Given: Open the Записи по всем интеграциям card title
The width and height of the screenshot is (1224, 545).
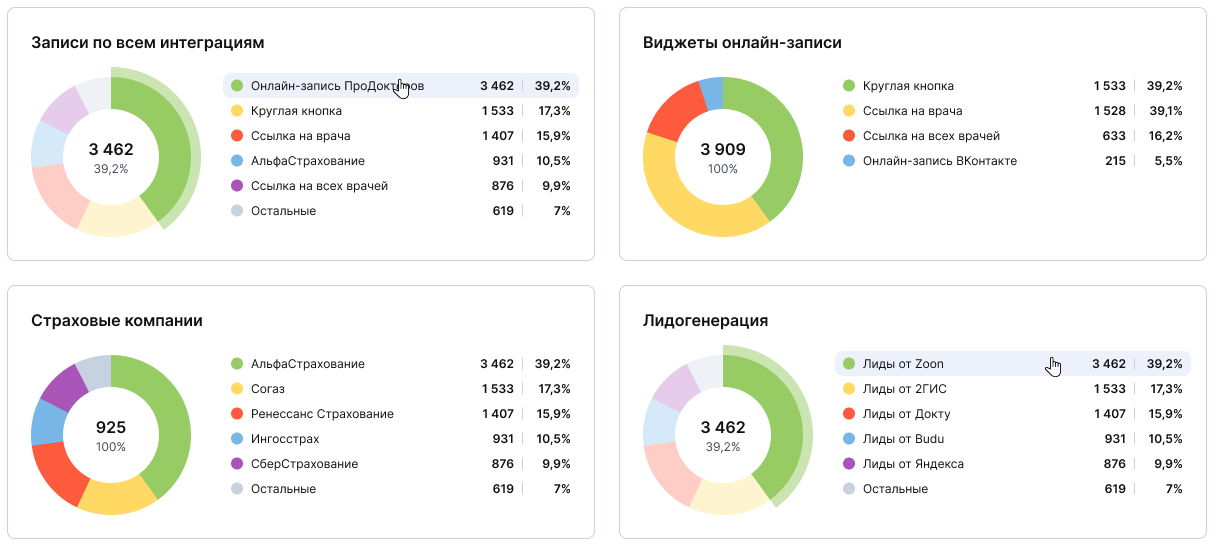Looking at the screenshot, I should 148,43.
